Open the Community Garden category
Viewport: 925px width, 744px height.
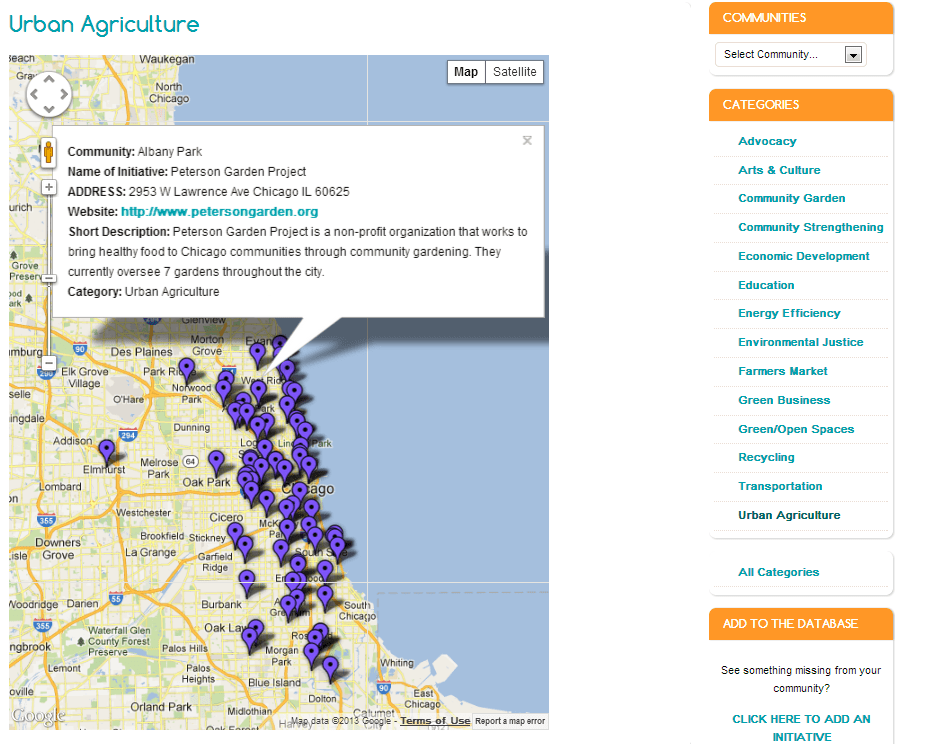tap(791, 198)
